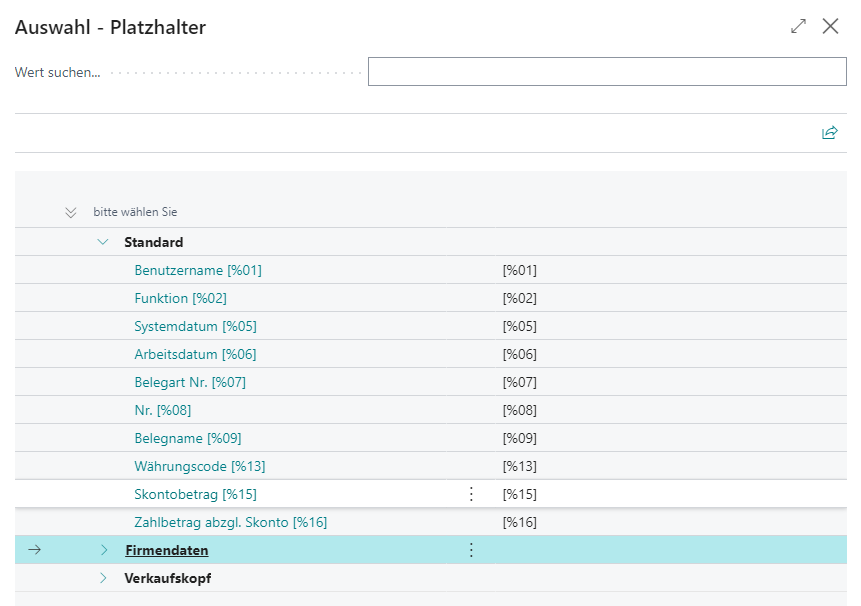
Task: Click the arrow indicator on the Firmendaten row
Action: [x=36, y=550]
